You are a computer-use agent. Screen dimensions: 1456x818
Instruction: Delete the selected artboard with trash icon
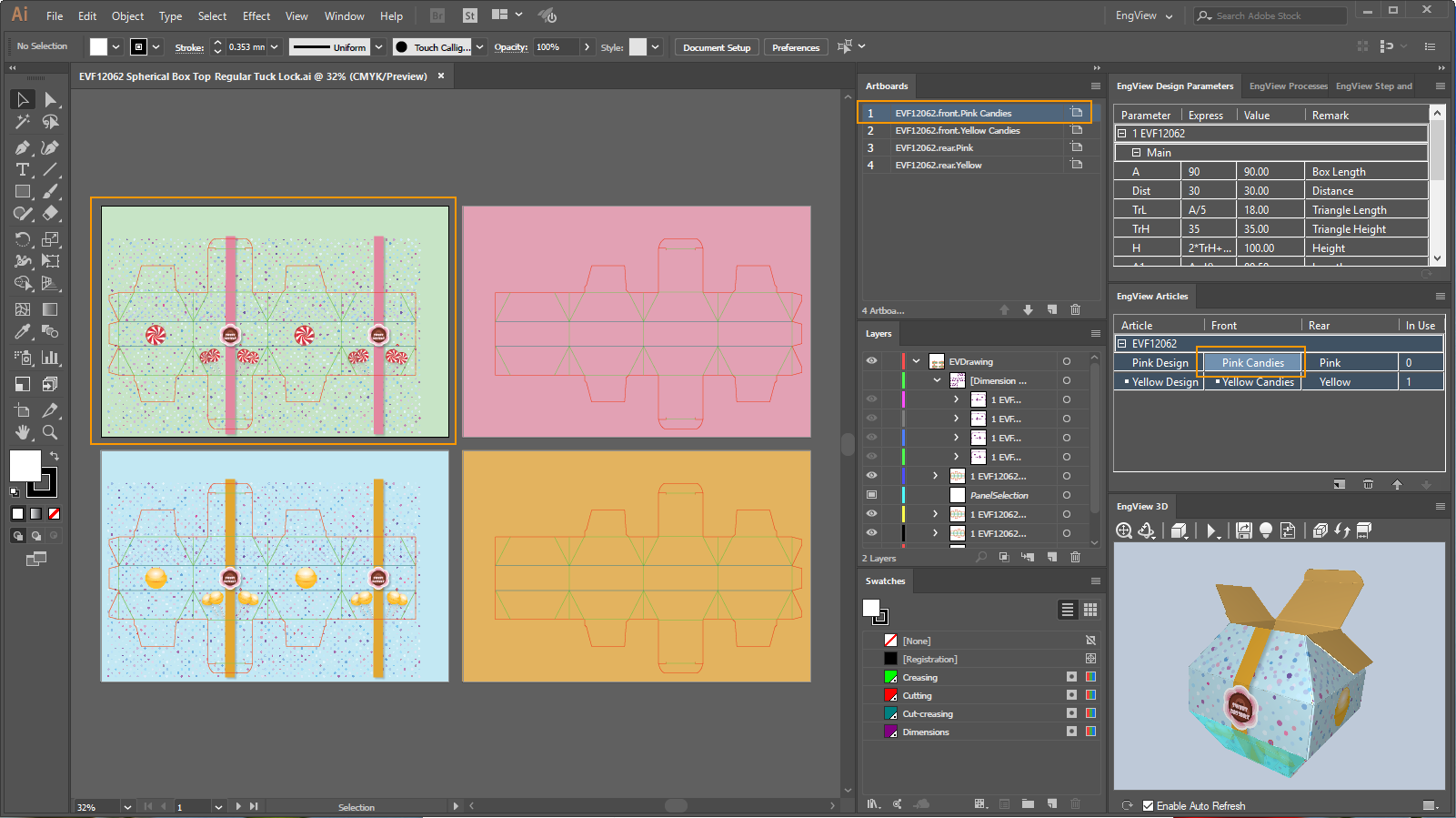(1075, 310)
